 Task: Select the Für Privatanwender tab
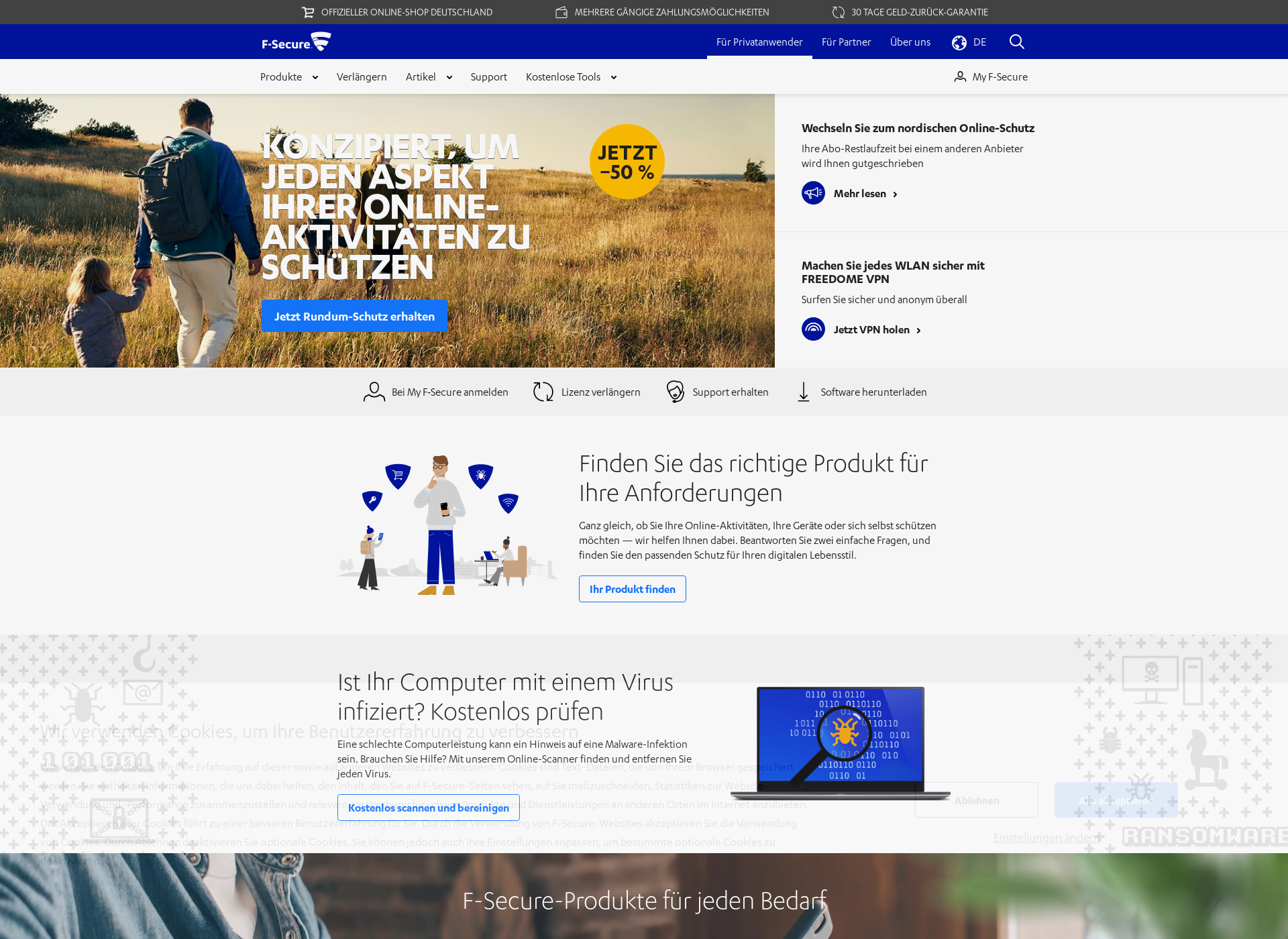759,42
